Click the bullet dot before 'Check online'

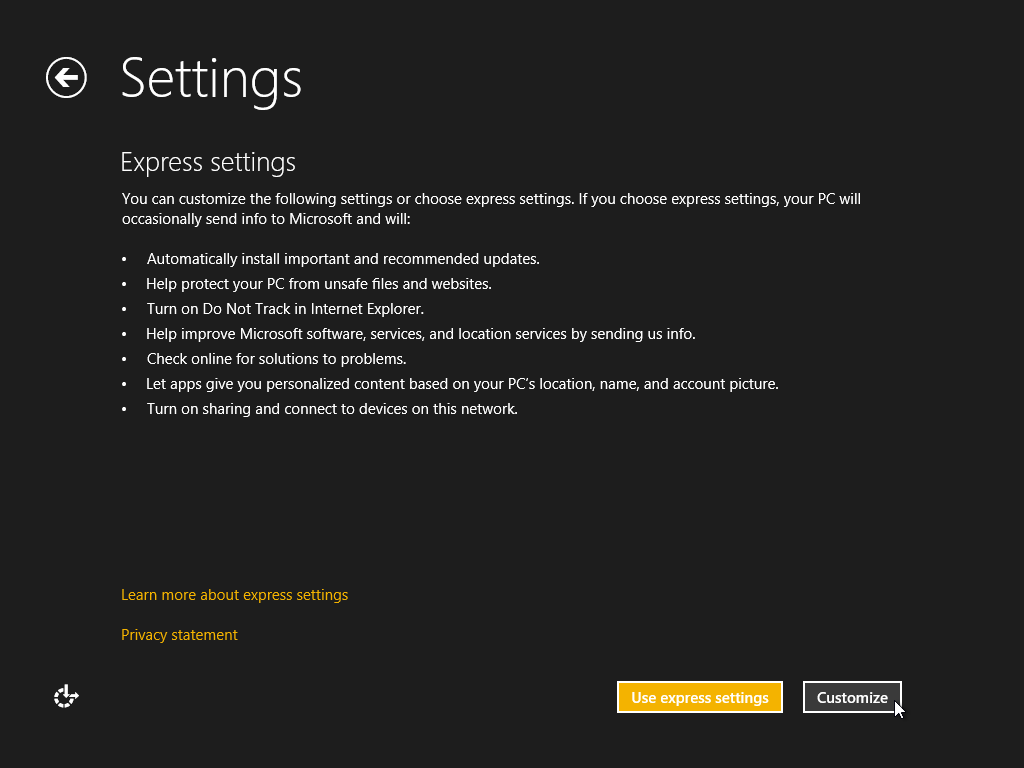coord(125,360)
